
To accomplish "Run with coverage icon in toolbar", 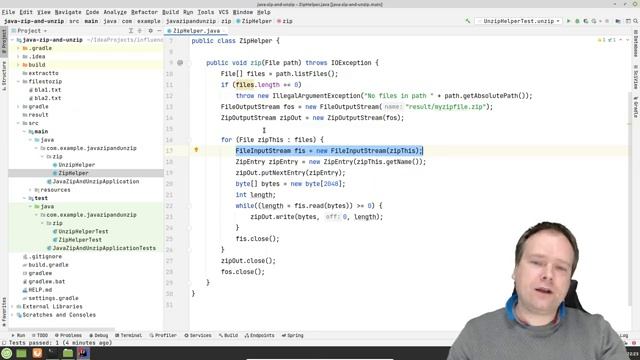I will [586, 21].
